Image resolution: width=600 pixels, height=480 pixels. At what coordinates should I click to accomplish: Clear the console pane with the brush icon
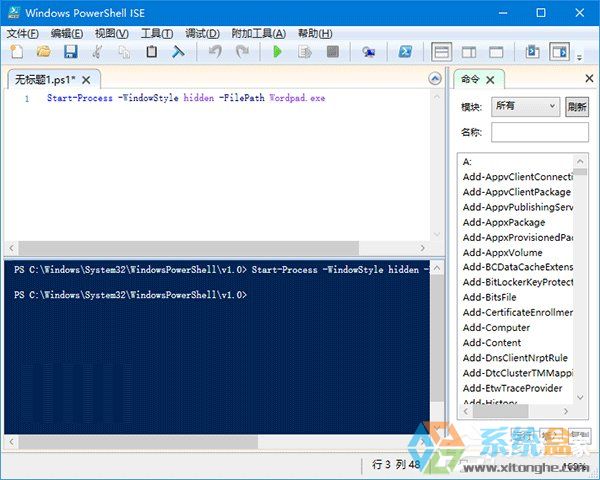178,51
